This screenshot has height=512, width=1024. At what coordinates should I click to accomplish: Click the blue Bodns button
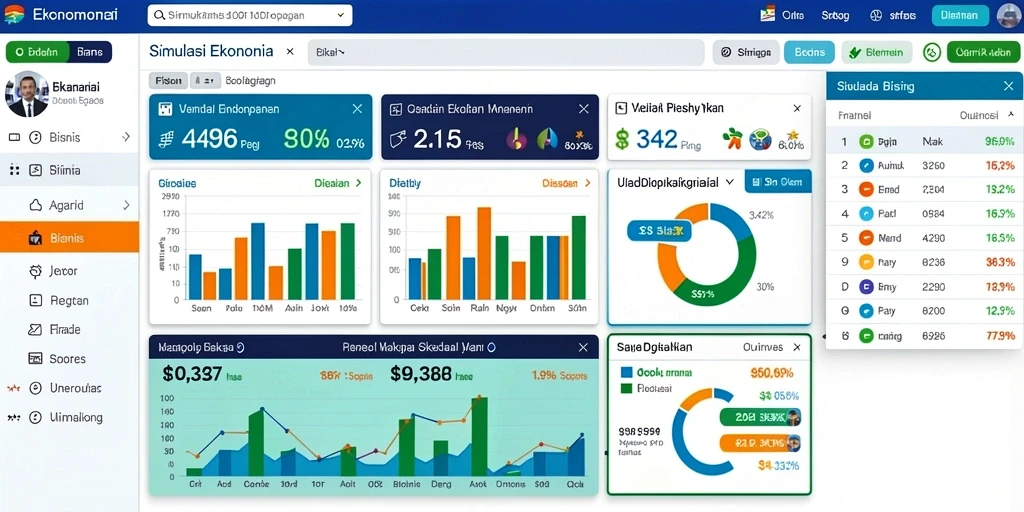click(x=809, y=52)
